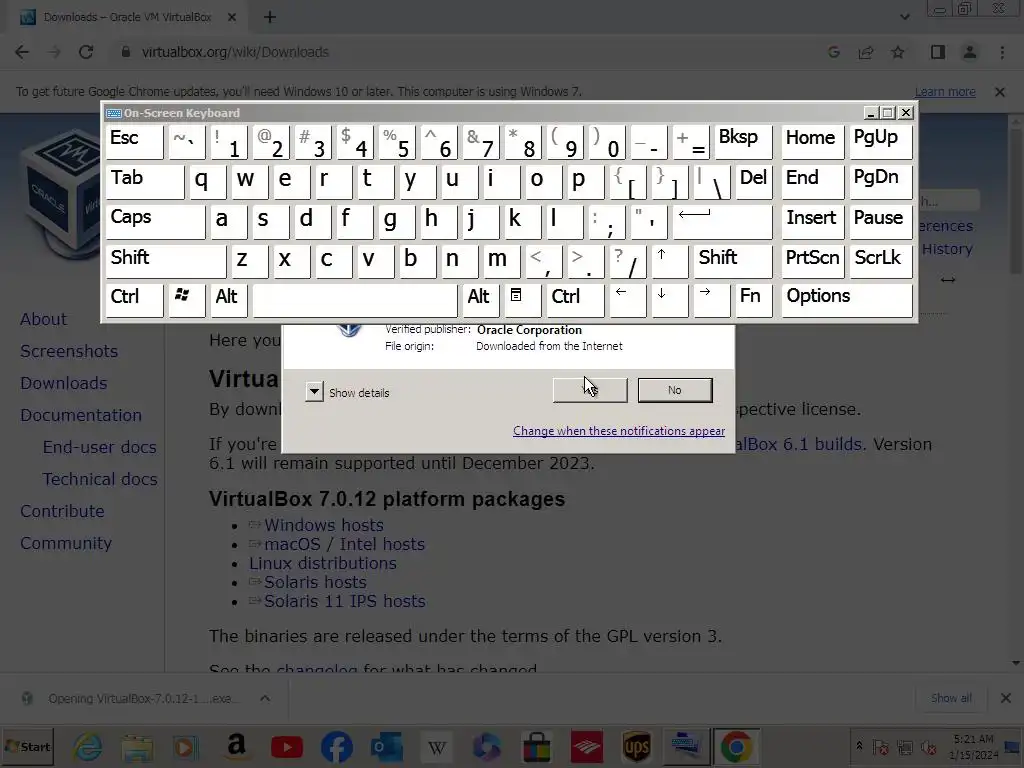Open the Windows Explorer folder taskbar icon
The height and width of the screenshot is (768, 1024).
(x=137, y=747)
